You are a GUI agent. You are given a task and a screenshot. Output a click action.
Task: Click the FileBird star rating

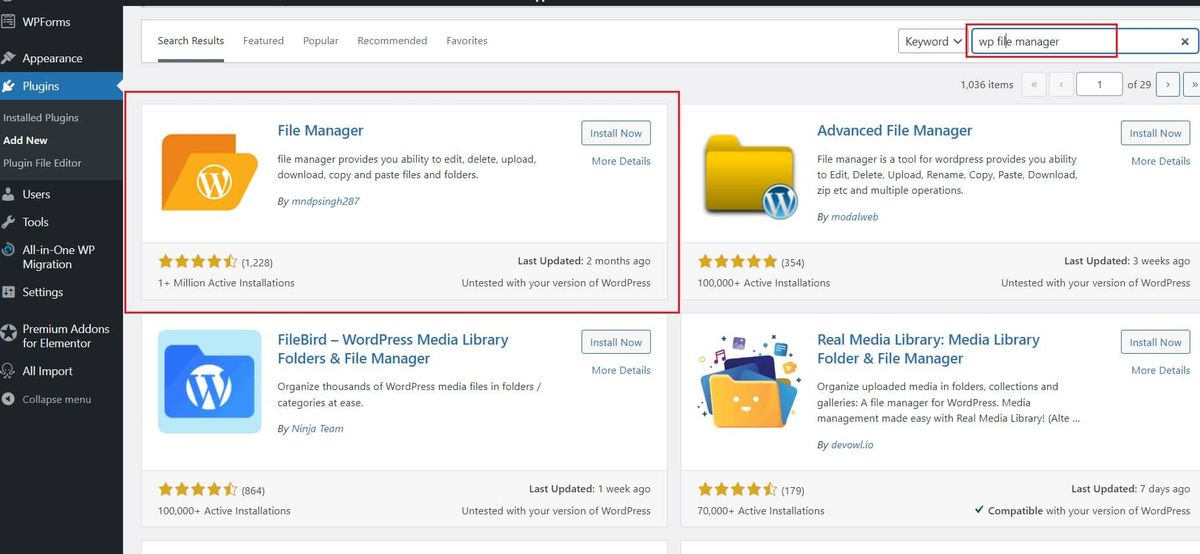(x=198, y=490)
